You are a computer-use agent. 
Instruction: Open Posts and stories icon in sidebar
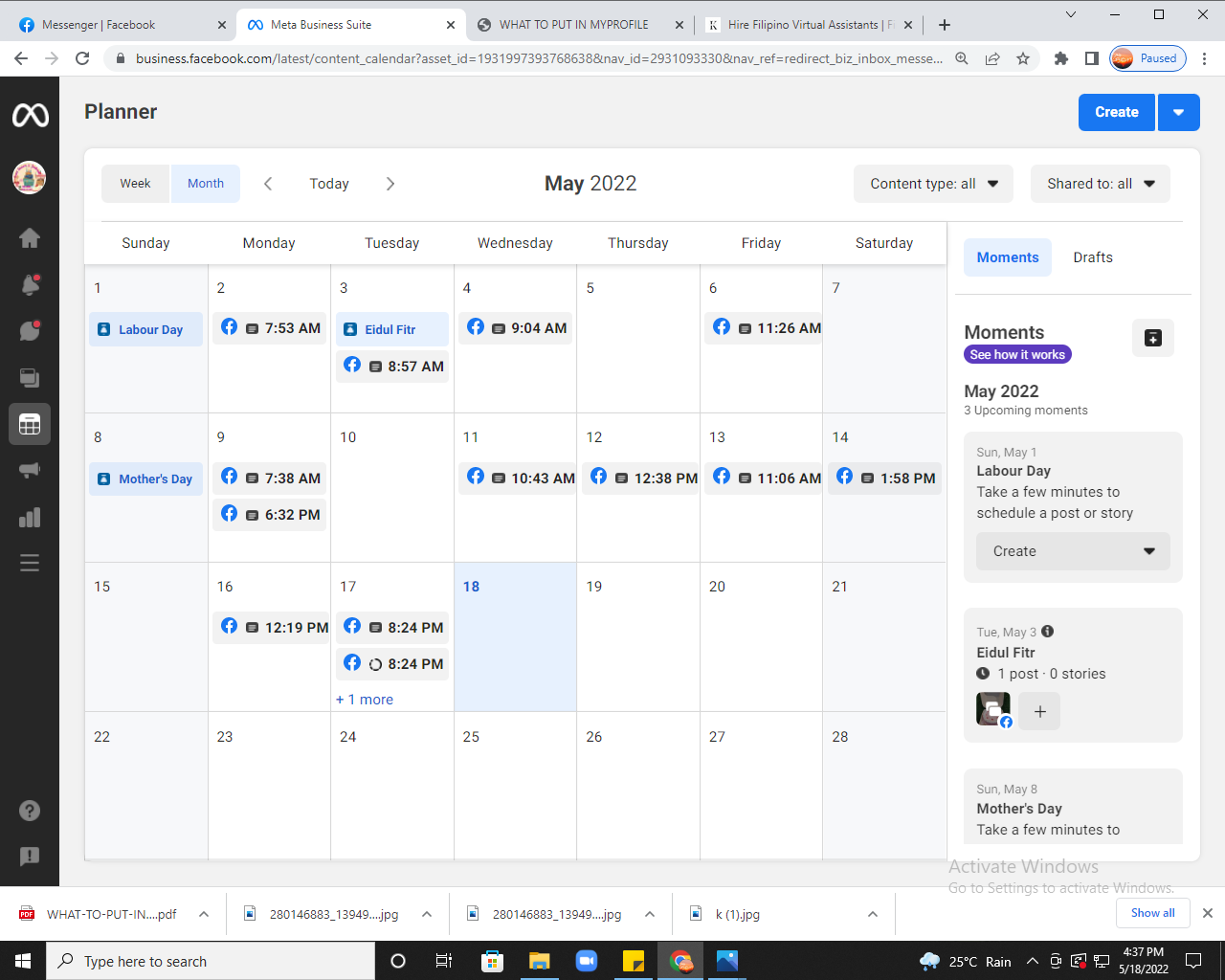pos(30,377)
